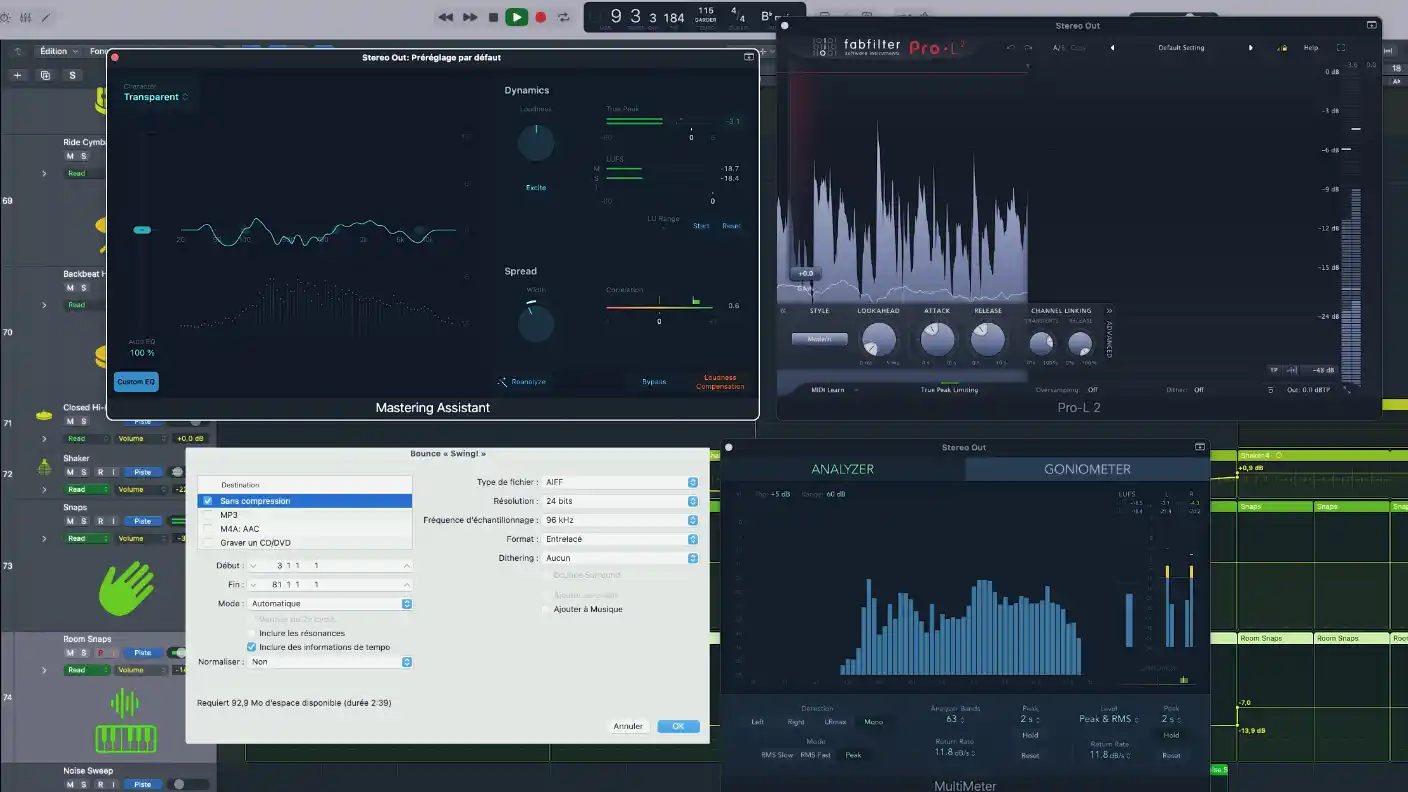Screen dimensions: 1408x792
Task: Load next preset in Pro-L 2
Action: (1250, 48)
